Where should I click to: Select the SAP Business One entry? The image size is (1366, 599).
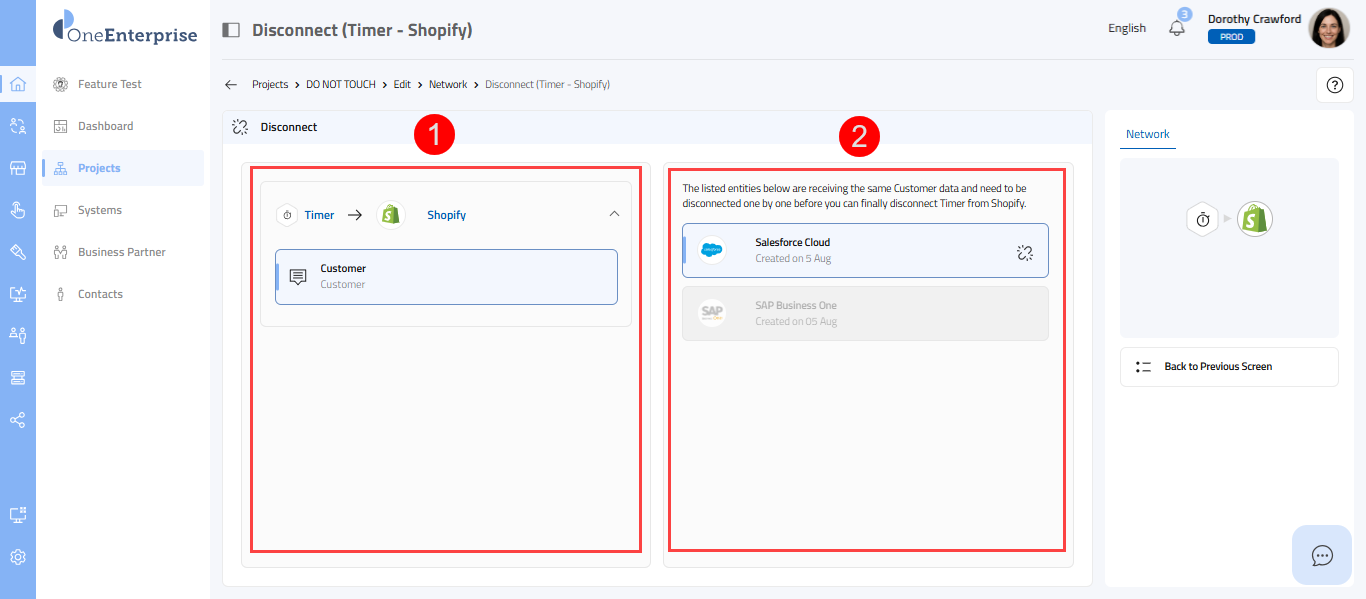click(x=865, y=313)
